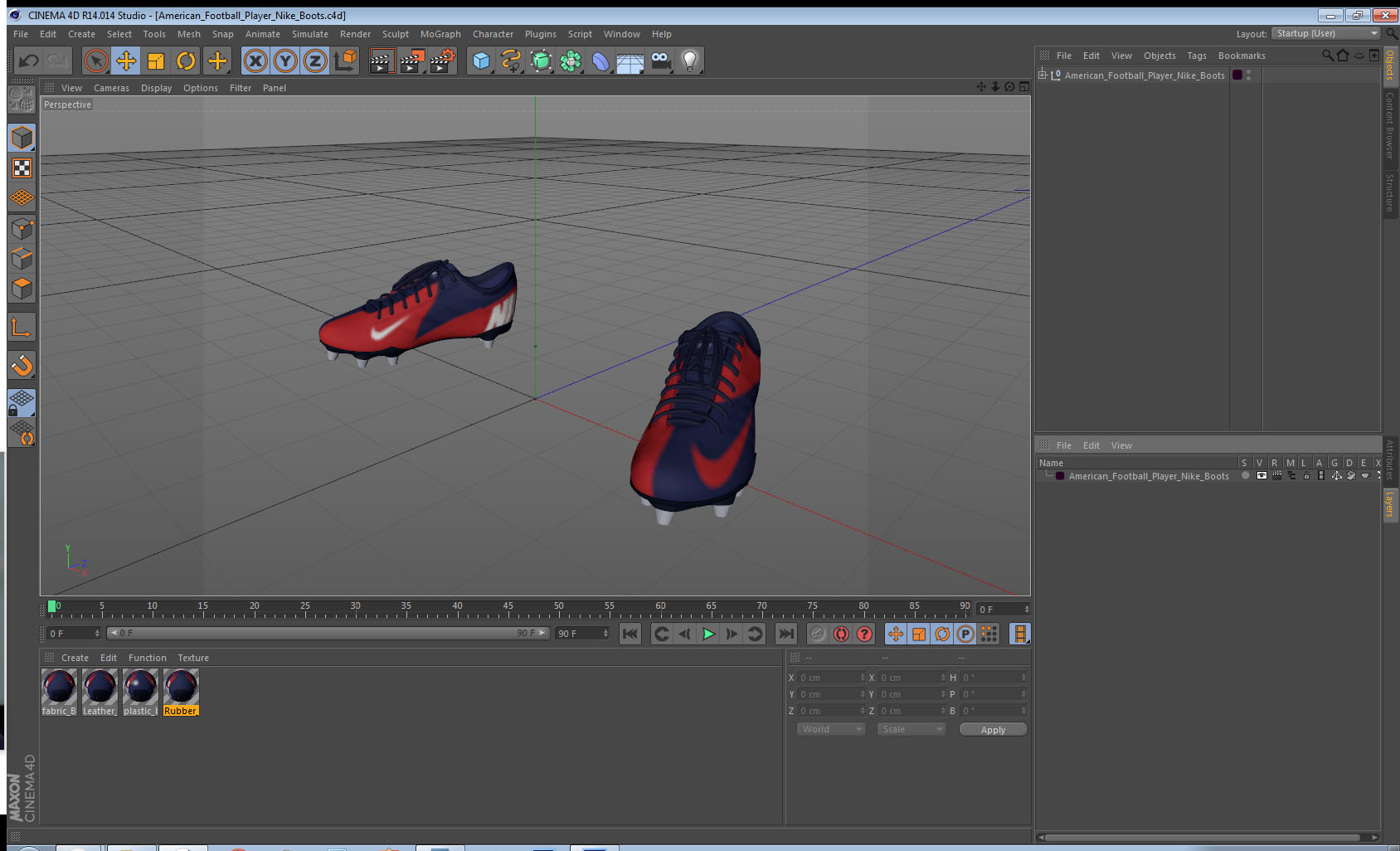Toggle visibility dots of American_Football_Player_Nike_Boots object
Screen dimensions: 1400x851
click(1248, 75)
